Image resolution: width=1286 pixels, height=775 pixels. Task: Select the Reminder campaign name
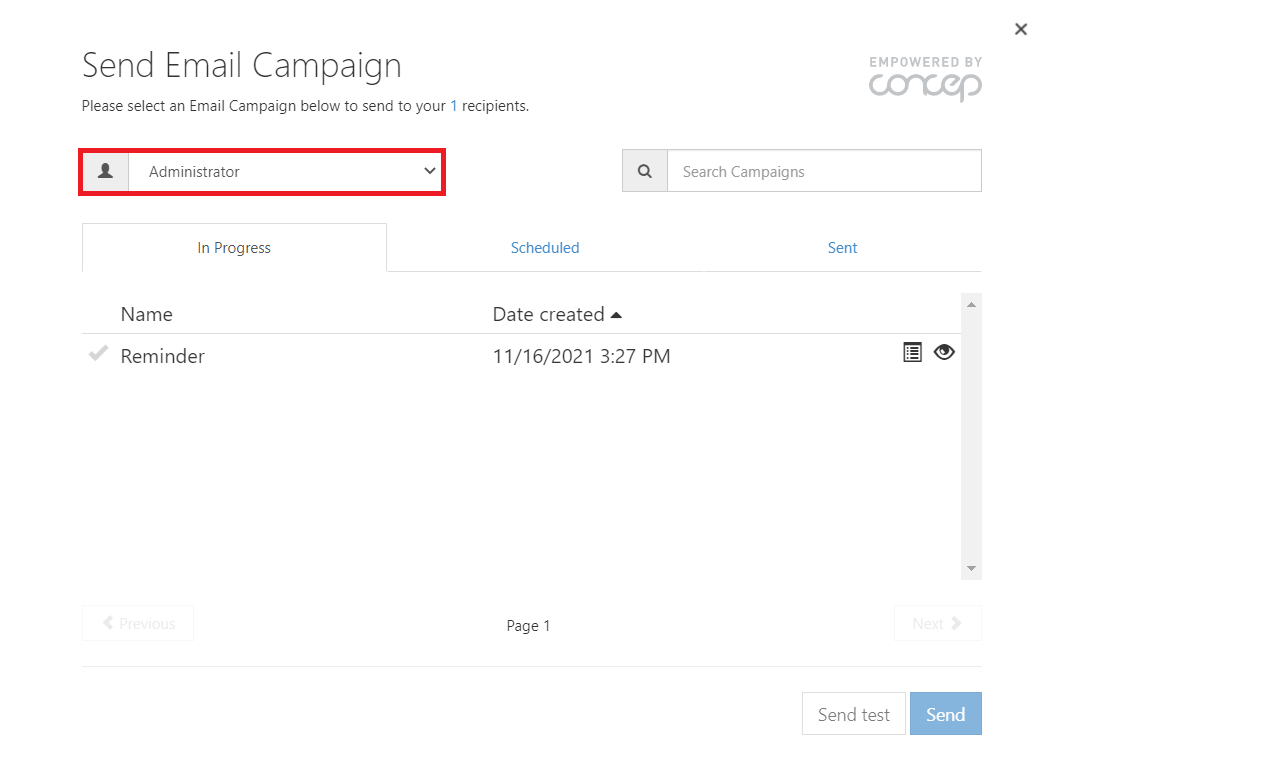(x=163, y=356)
